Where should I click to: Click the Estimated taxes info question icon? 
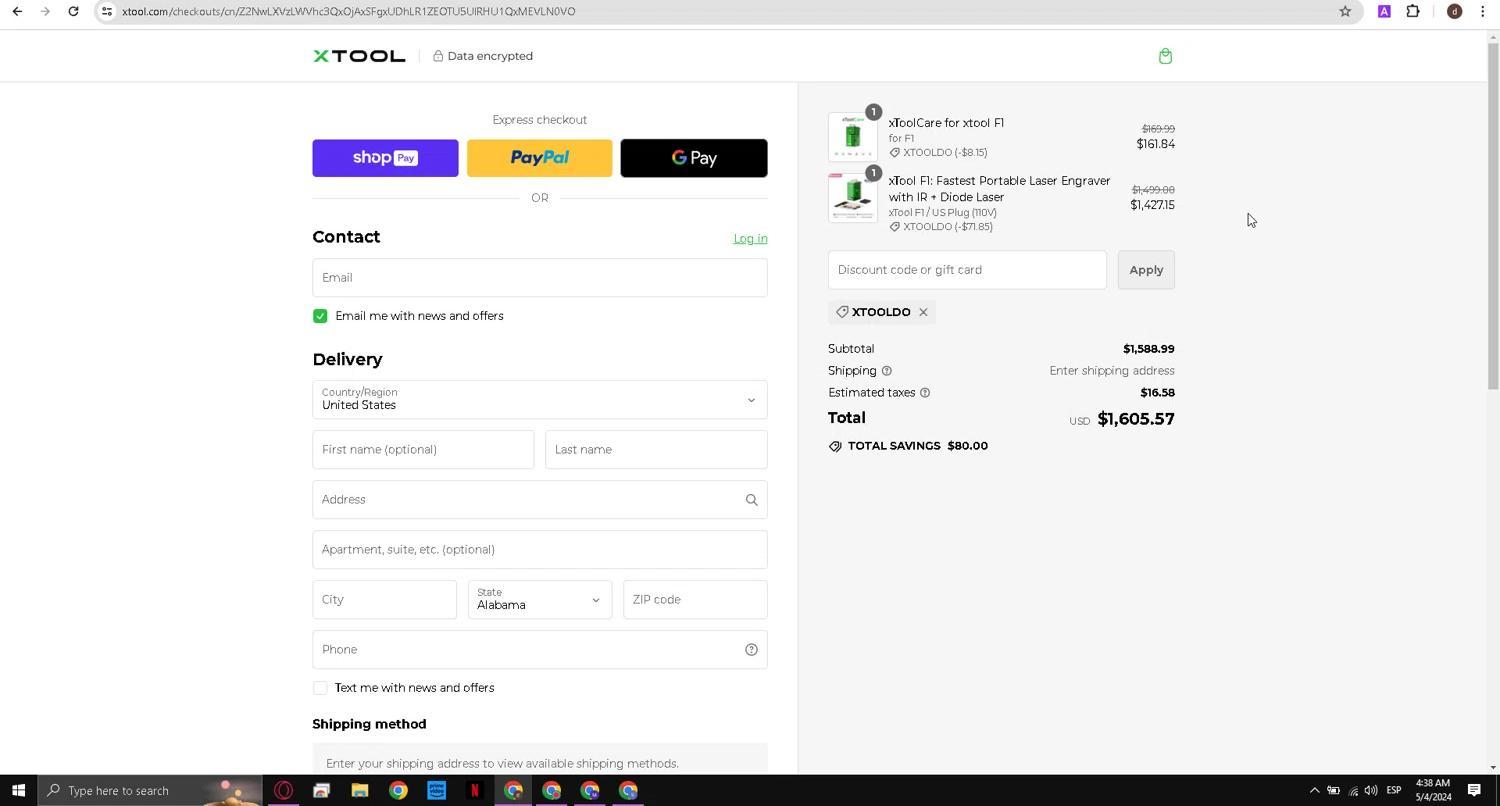point(925,393)
